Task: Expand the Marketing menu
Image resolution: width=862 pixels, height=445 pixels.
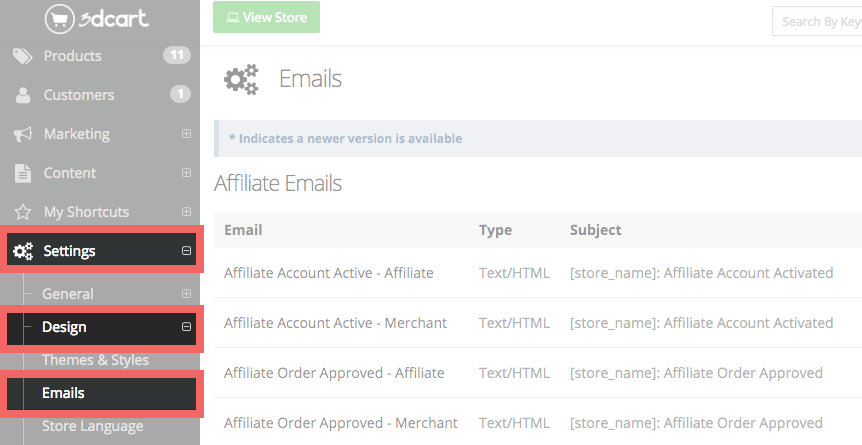Action: 186,134
